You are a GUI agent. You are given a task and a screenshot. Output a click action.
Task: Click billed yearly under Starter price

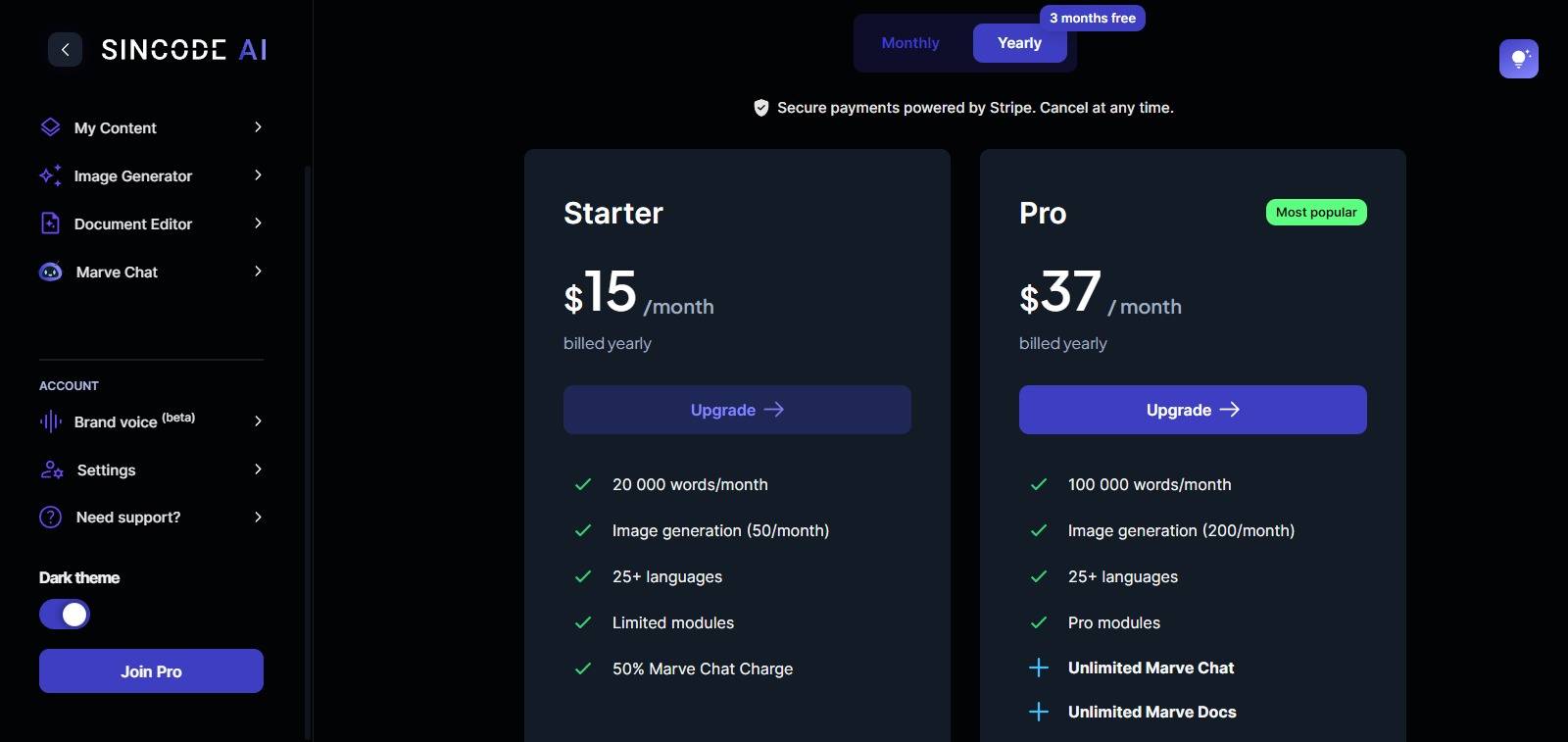pos(608,343)
